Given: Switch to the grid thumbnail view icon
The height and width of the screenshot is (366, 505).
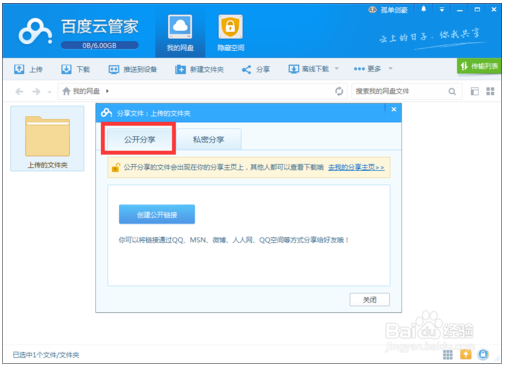Looking at the screenshot, I should point(490,91).
